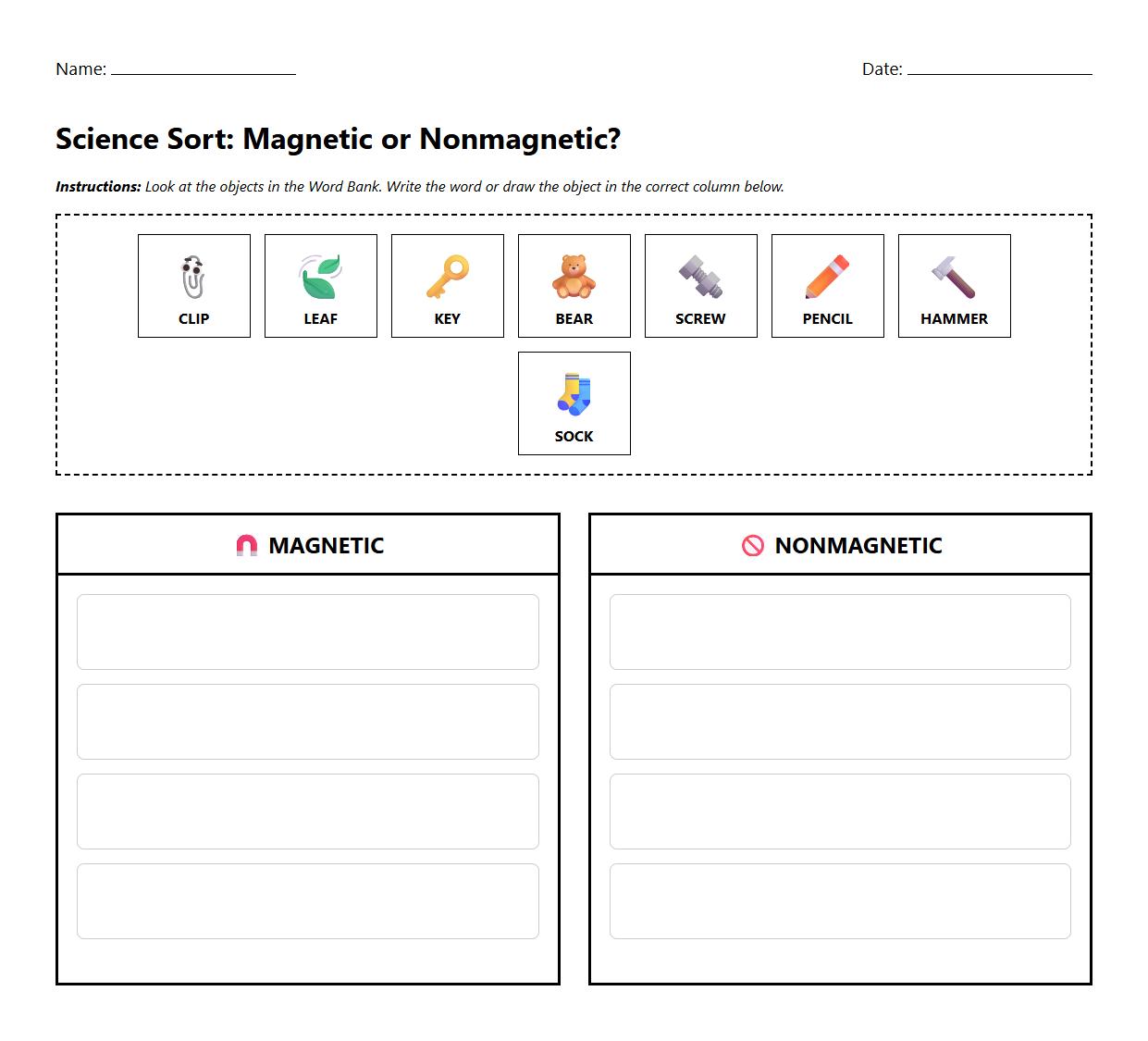The height and width of the screenshot is (1041, 1148).
Task: Select the LEAF icon in the word bank
Action: (320, 273)
